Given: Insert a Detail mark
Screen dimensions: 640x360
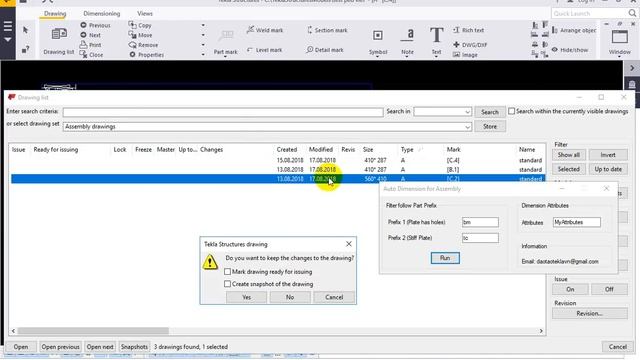Looking at the screenshot, I should click(x=325, y=50).
